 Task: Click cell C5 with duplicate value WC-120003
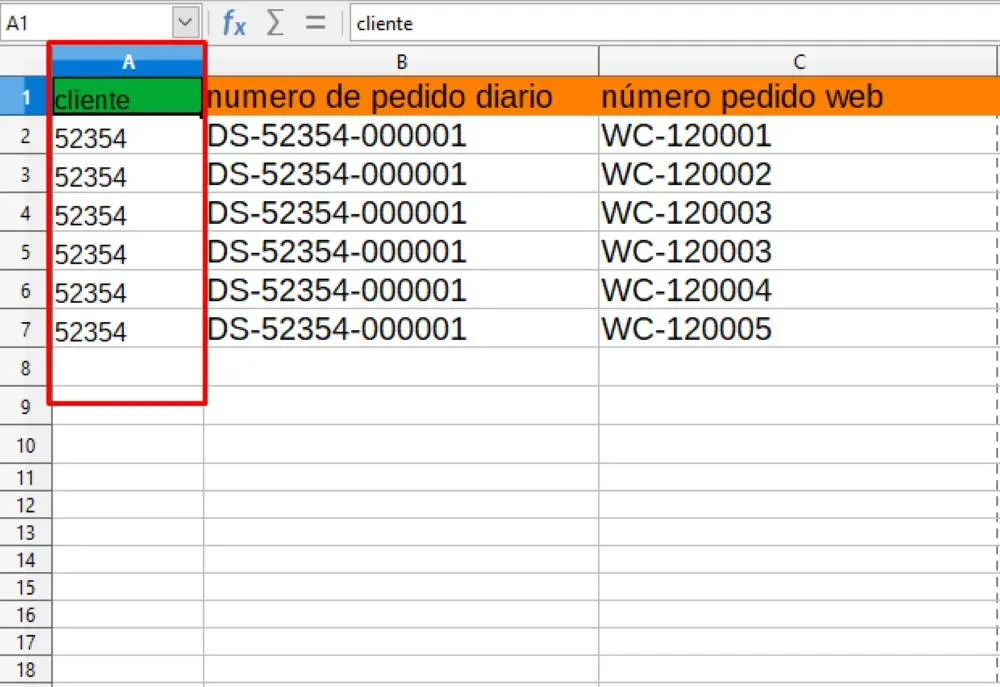(x=798, y=252)
